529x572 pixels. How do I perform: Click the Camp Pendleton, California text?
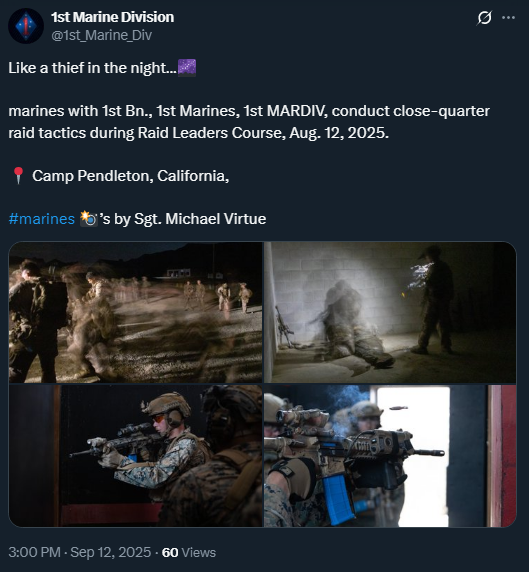coord(131,176)
